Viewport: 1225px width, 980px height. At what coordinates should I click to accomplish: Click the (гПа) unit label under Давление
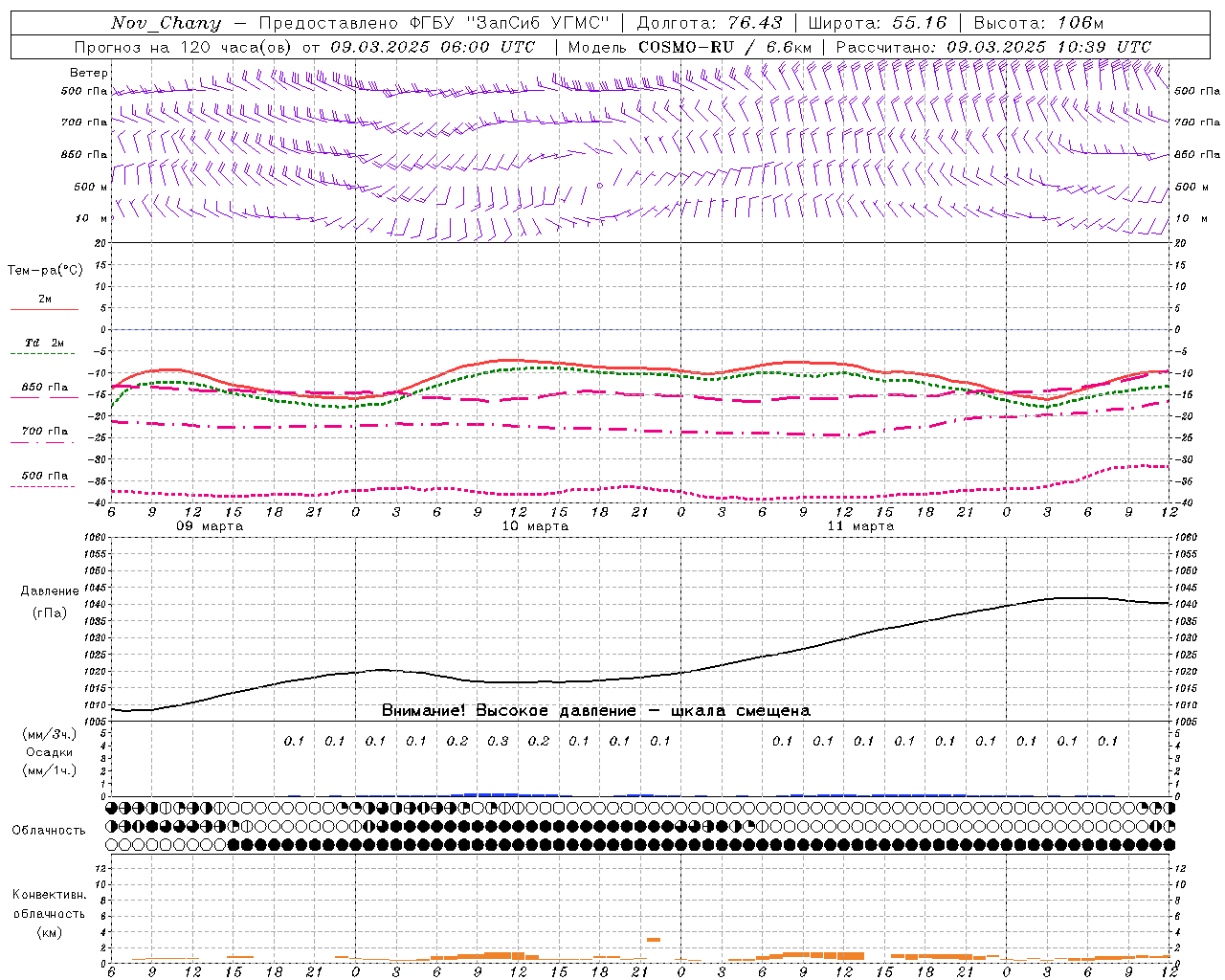pos(50,612)
